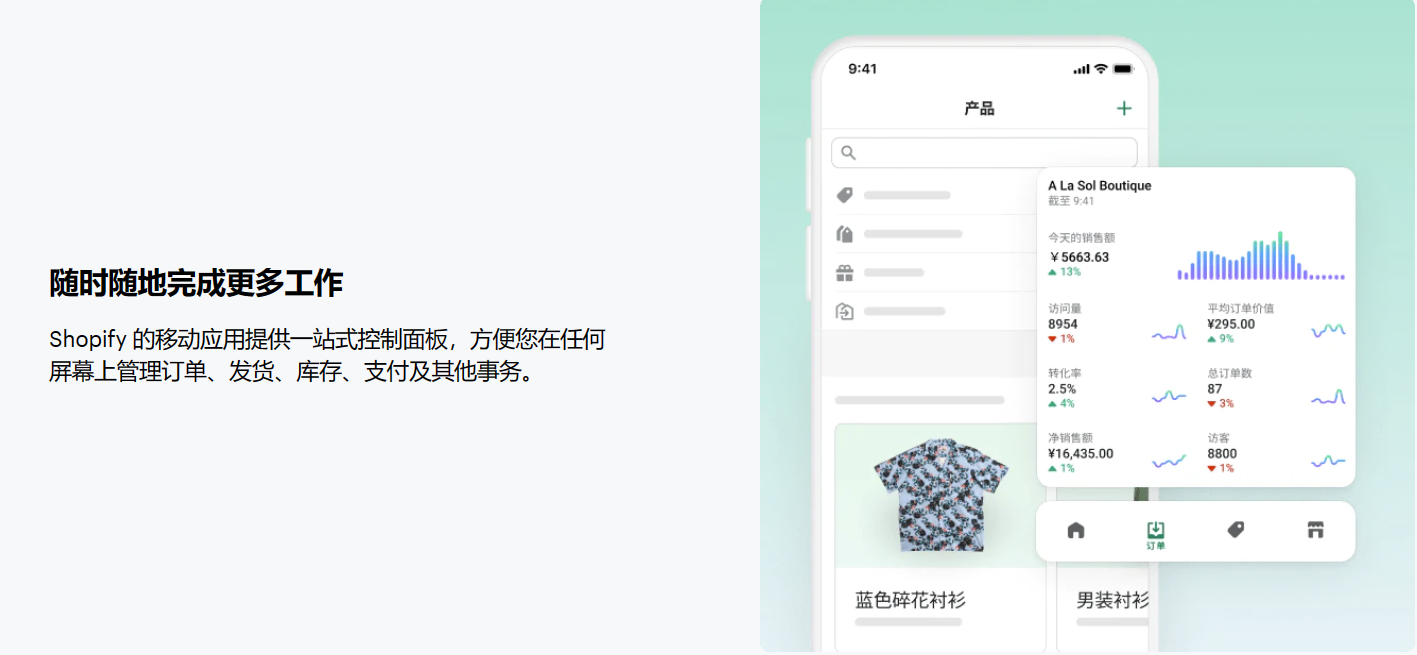Select the shopping bags icon row
Viewport: 1417px width, 655px height.
click(x=930, y=234)
